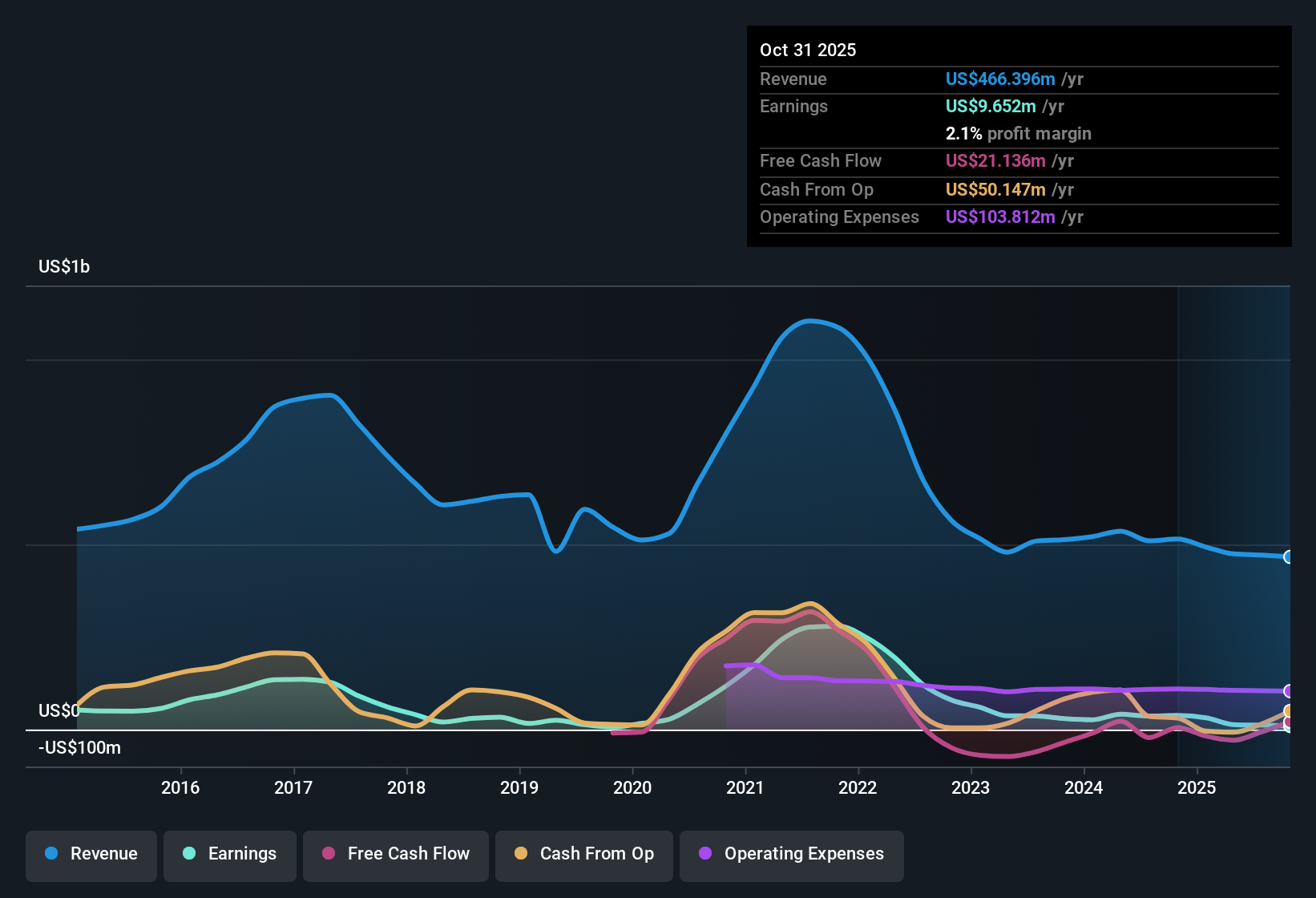This screenshot has height=898, width=1316.
Task: Select the 2019 x-axis label
Action: tap(519, 787)
